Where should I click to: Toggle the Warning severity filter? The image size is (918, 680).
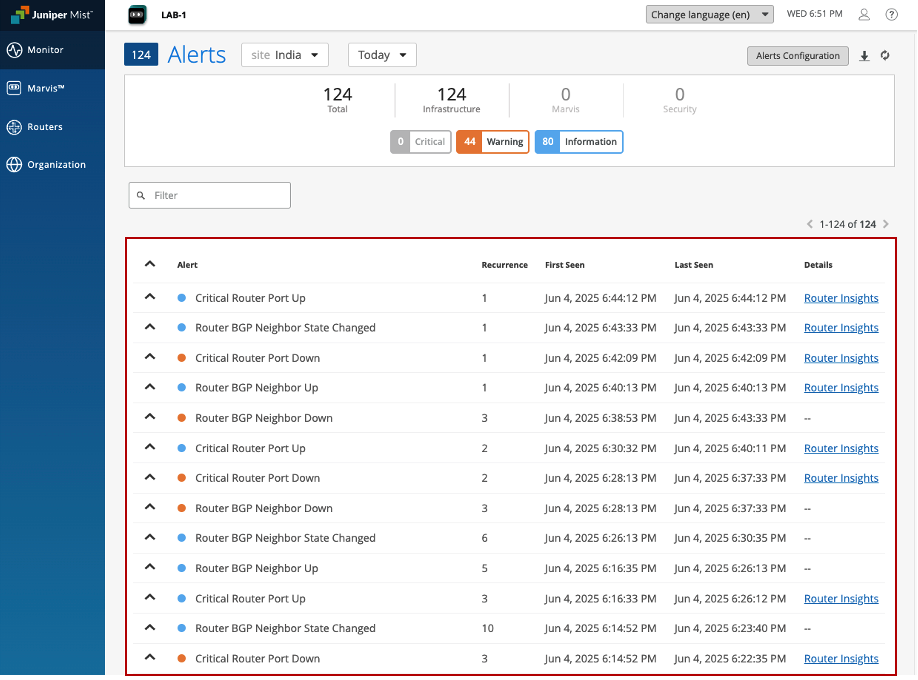(x=493, y=142)
